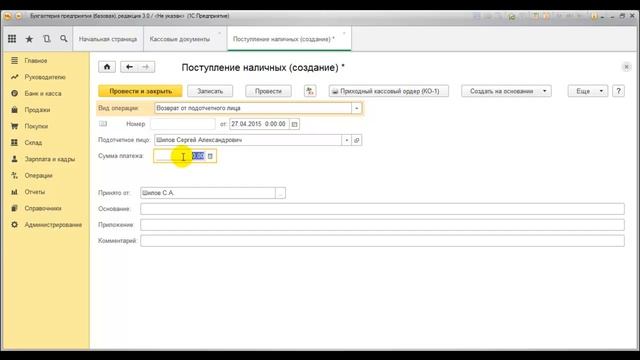This screenshot has width=640, height=360.
Task: Open Продажи section
Action: (x=37, y=110)
